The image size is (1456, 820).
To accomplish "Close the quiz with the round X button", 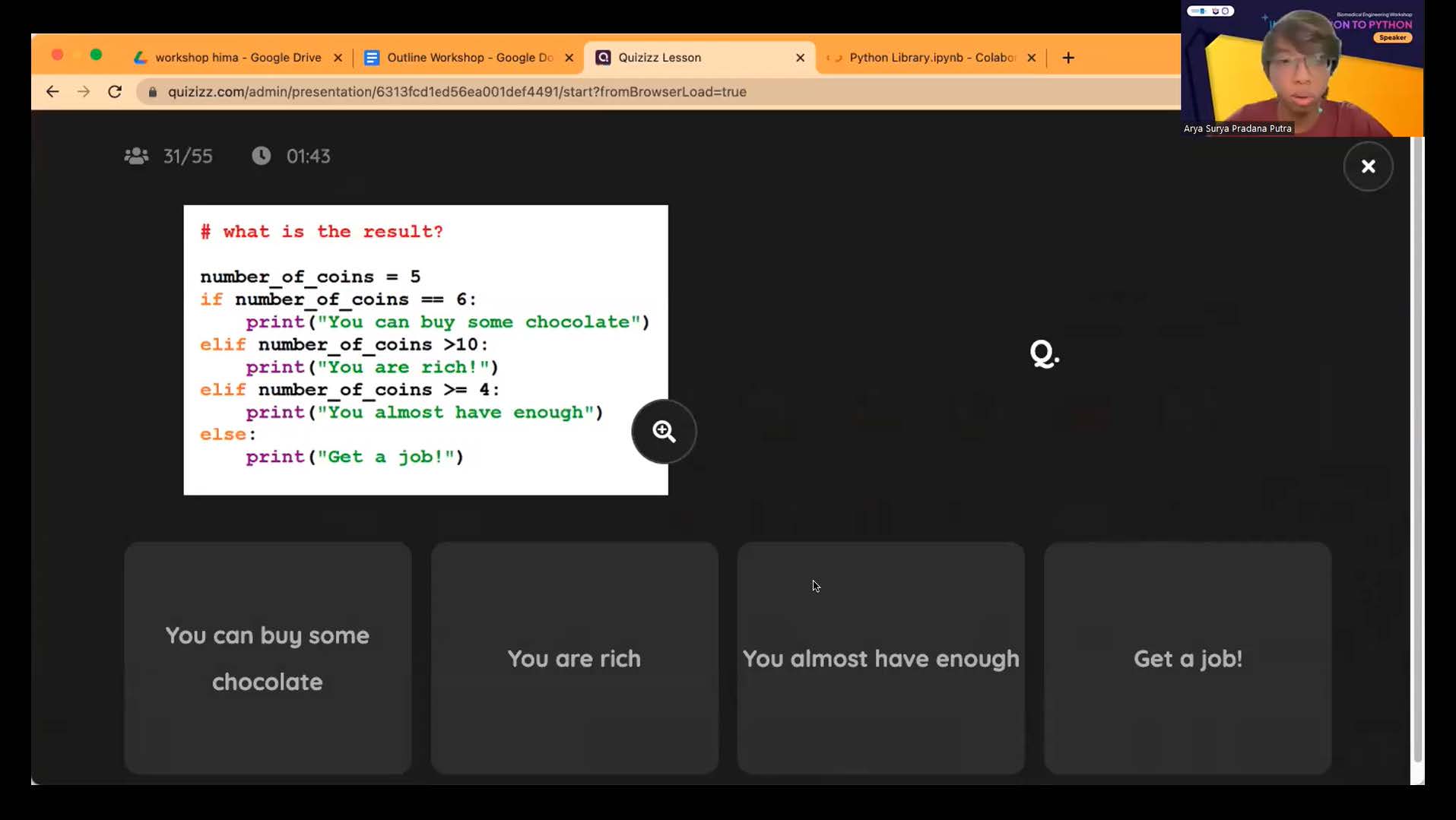I will (1367, 166).
